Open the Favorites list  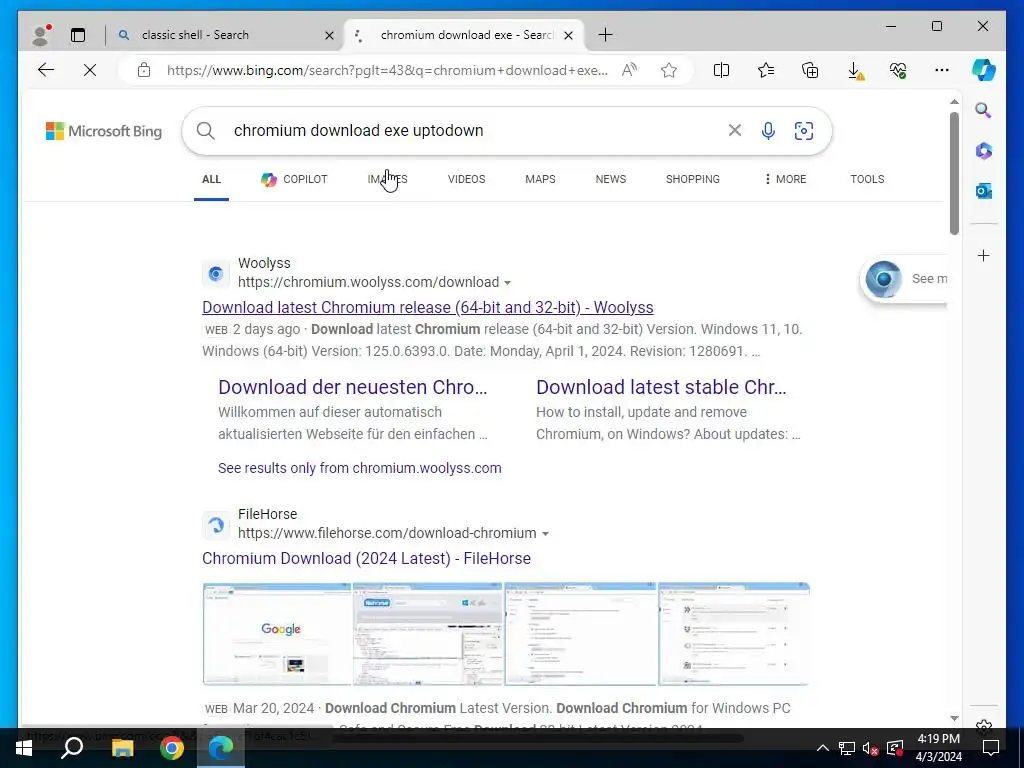766,70
